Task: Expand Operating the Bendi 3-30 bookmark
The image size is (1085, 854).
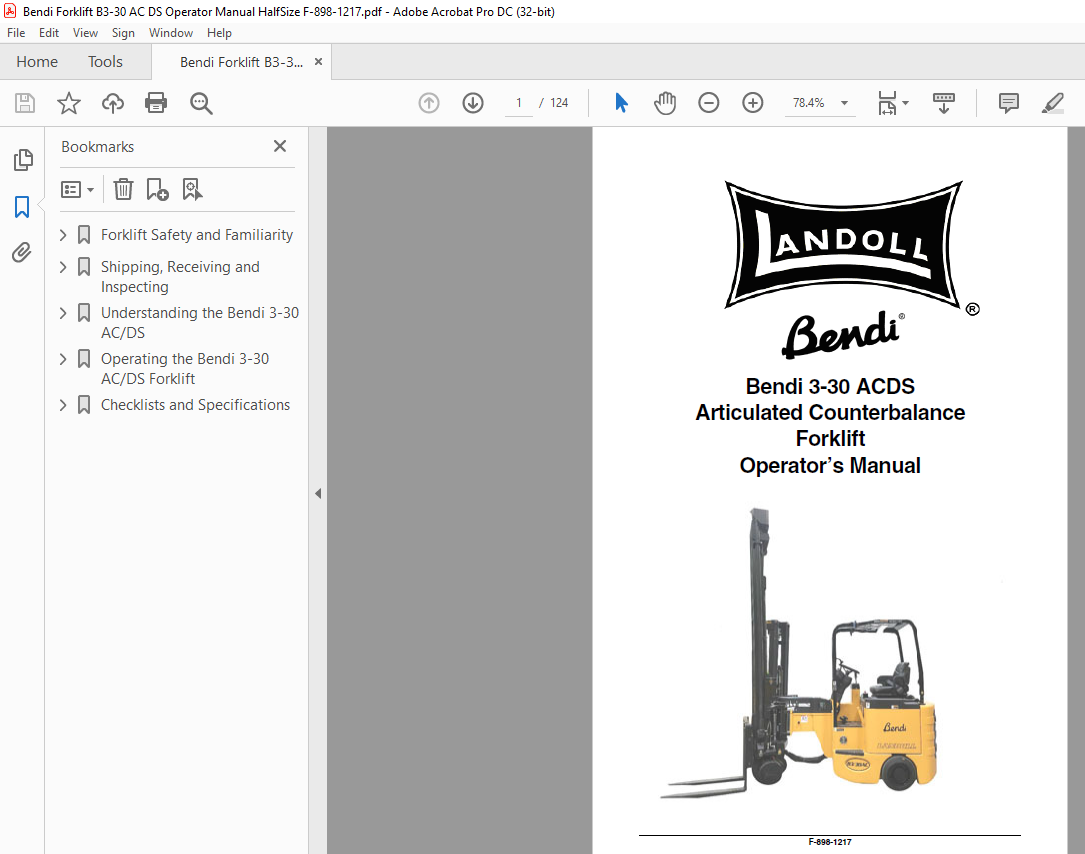Action: pyautogui.click(x=63, y=359)
